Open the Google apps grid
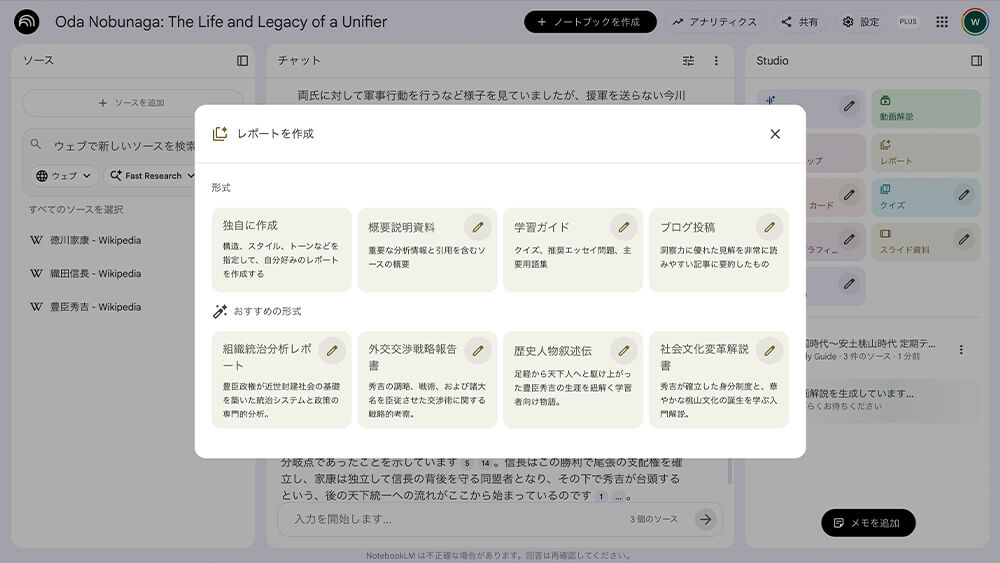The image size is (1000, 563). coord(942,22)
